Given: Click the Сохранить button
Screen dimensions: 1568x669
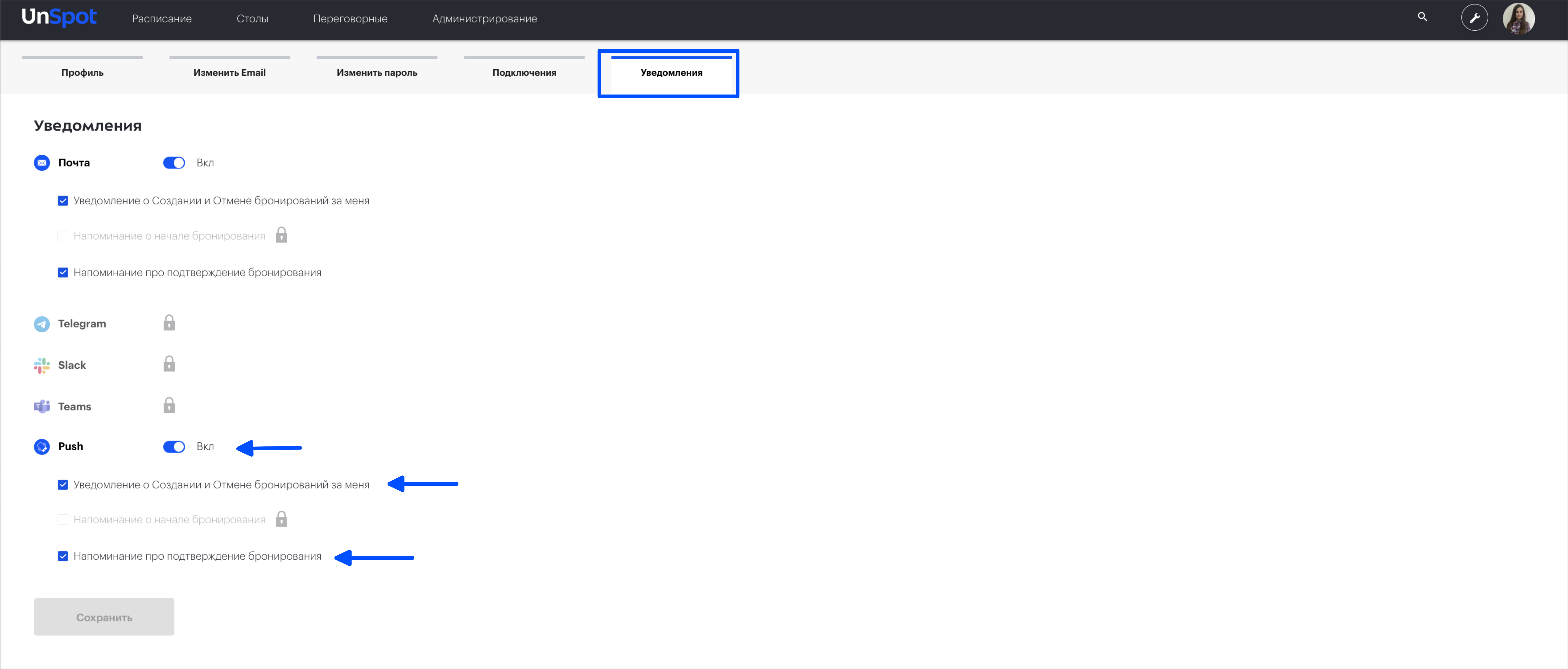Looking at the screenshot, I should coord(104,617).
